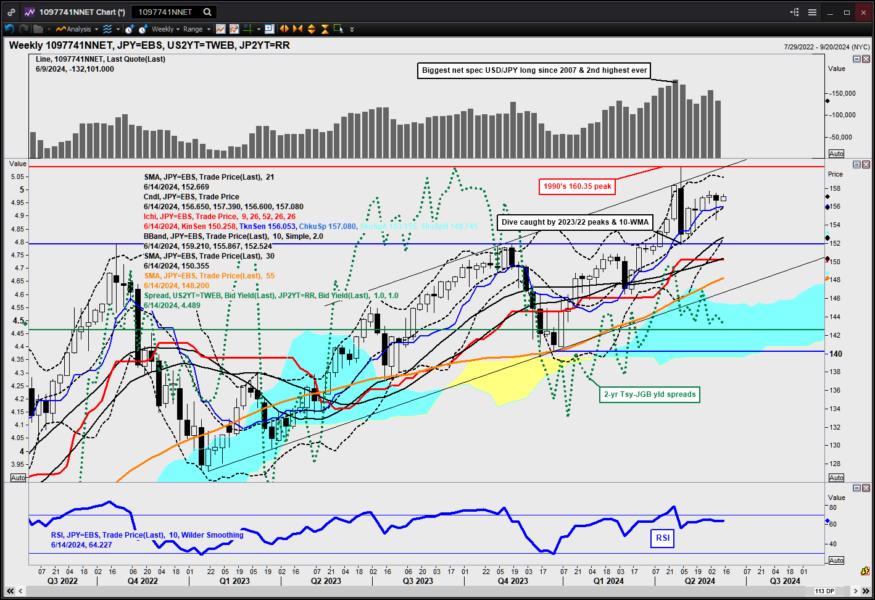Viewport: 875px width, 600px height.
Task: Click the undo arrow in the toolbar
Action: (x=9, y=29)
